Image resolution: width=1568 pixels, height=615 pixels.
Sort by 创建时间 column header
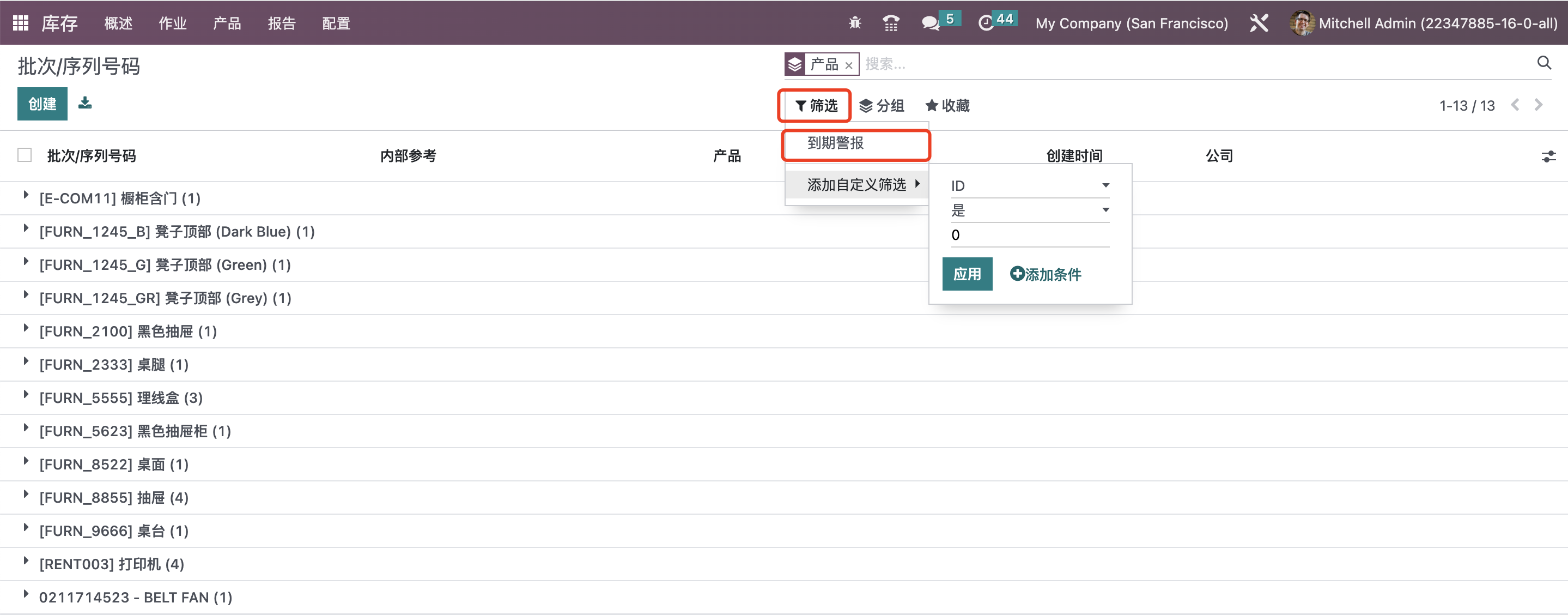pyautogui.click(x=1074, y=156)
